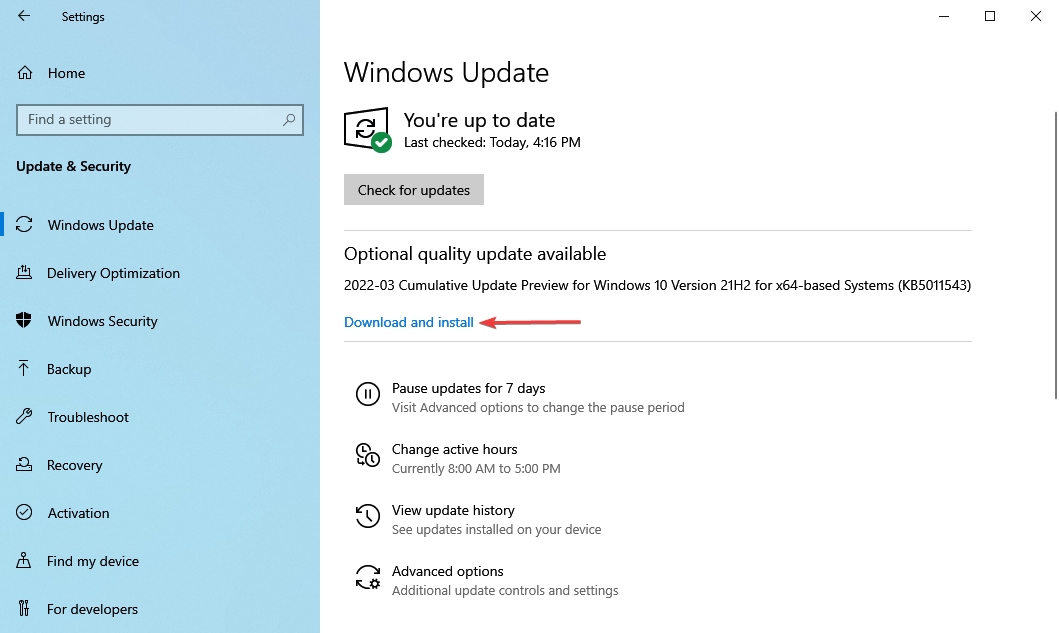Click the Windows Update page title
The height and width of the screenshot is (633, 1059).
[446, 72]
